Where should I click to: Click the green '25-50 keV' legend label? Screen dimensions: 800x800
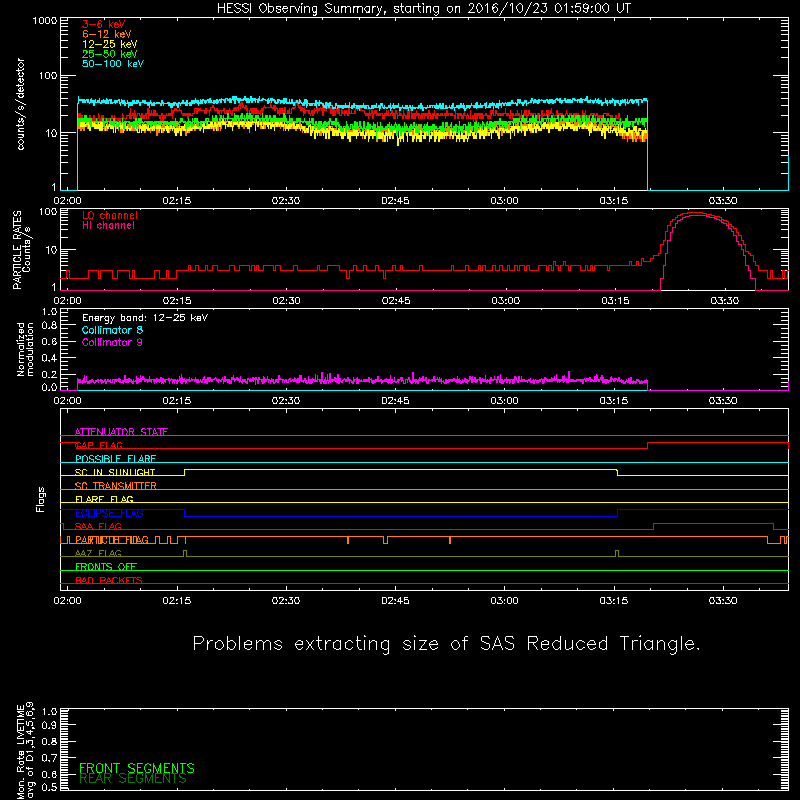point(110,54)
